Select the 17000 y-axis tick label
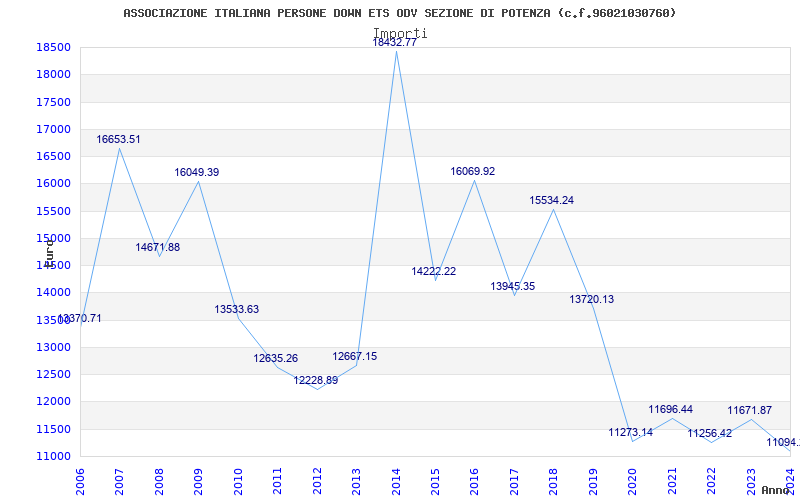Screen dimensions: 800x500 click(x=53, y=130)
